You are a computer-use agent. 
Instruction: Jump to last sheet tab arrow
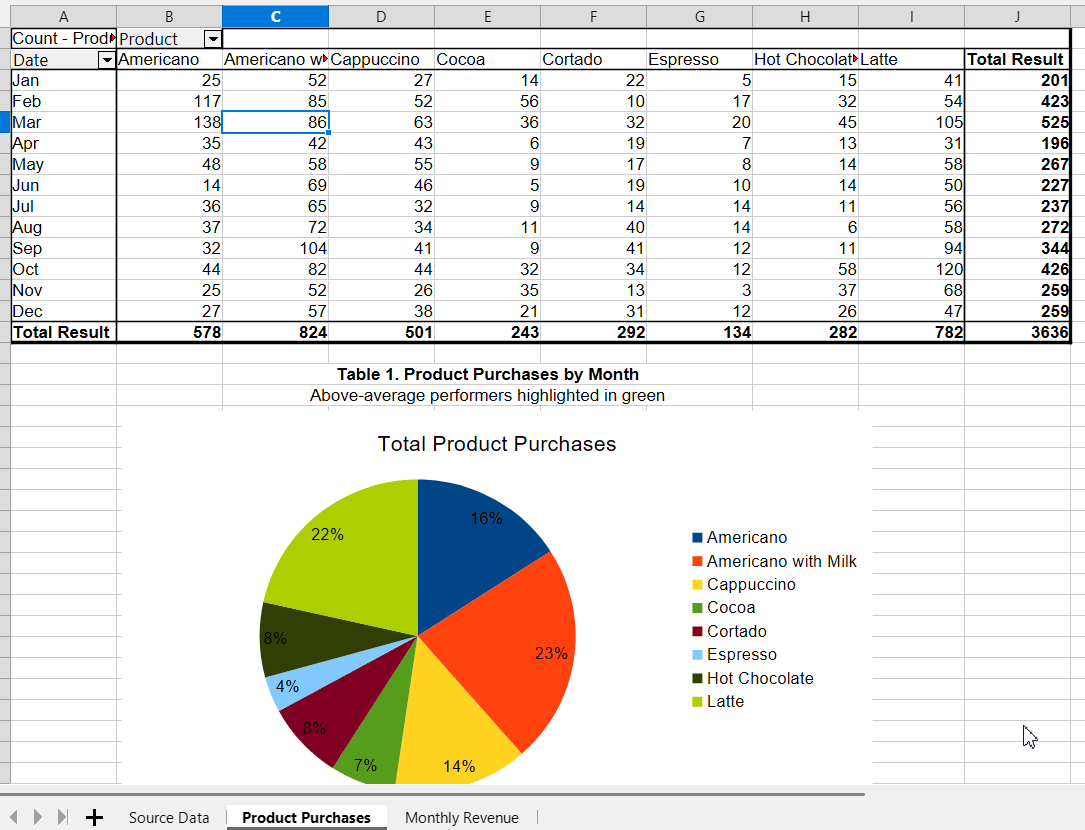click(x=63, y=818)
